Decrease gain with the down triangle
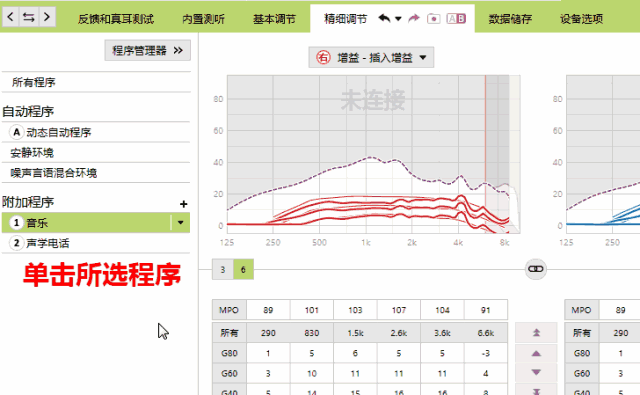The width and height of the screenshot is (640, 395). (x=536, y=373)
